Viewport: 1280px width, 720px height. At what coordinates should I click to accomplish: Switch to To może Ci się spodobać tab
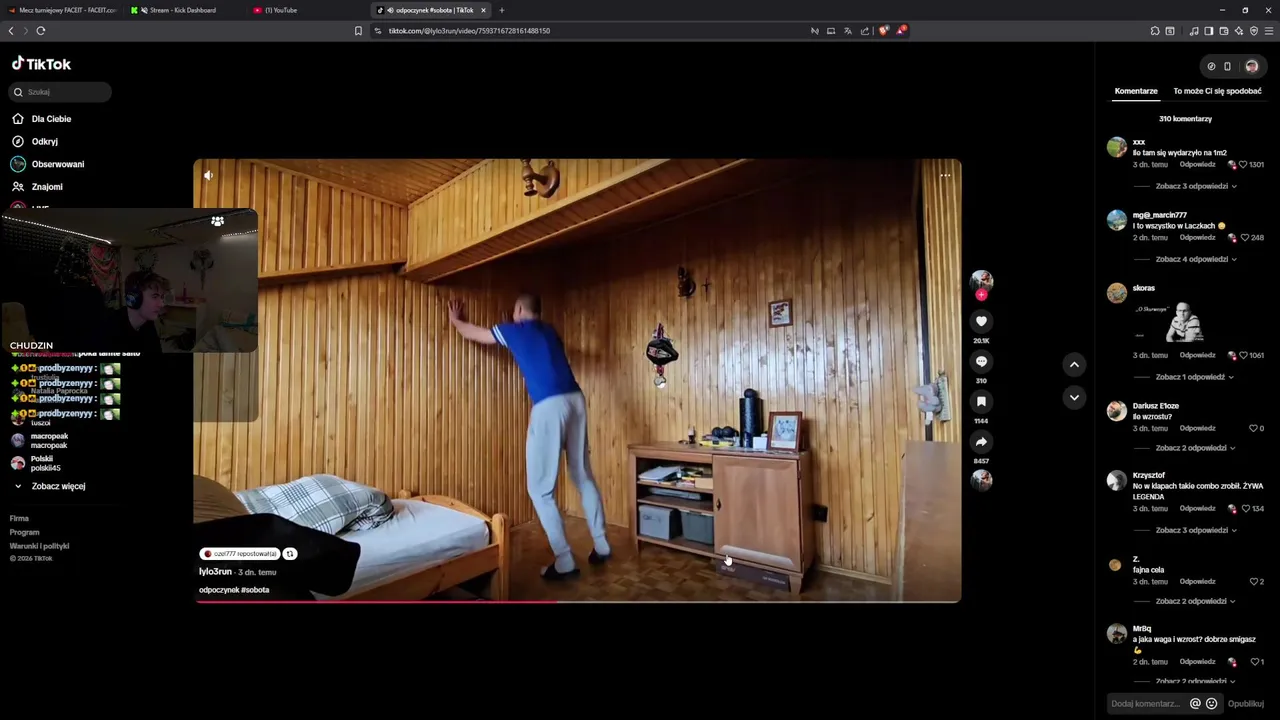click(1217, 91)
